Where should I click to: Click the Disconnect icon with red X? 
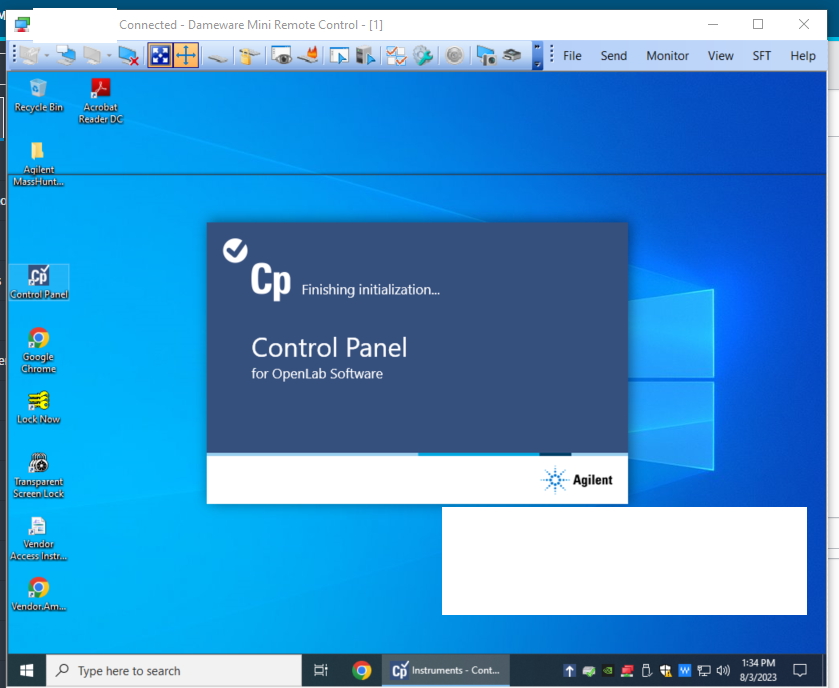tap(128, 56)
